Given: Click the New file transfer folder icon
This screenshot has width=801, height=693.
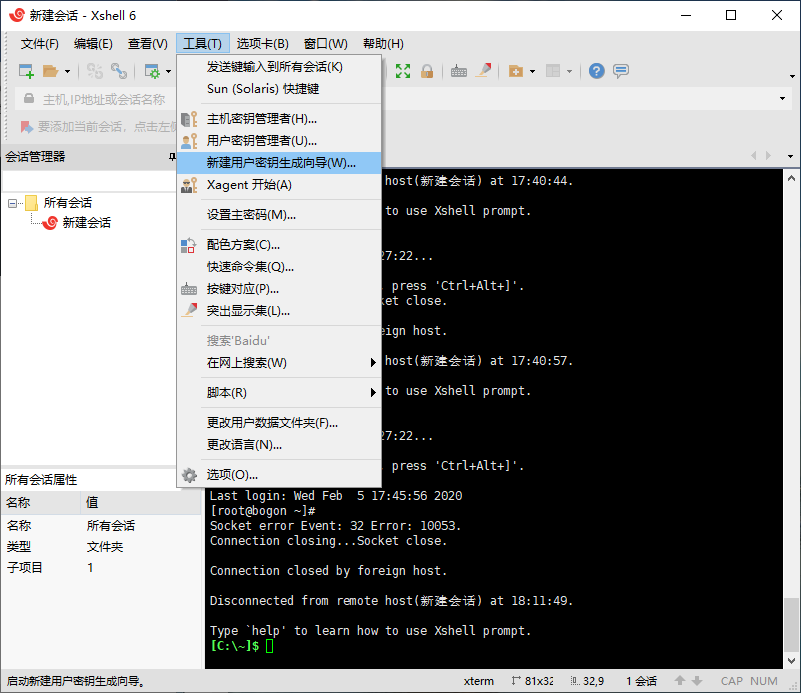Looking at the screenshot, I should point(515,71).
